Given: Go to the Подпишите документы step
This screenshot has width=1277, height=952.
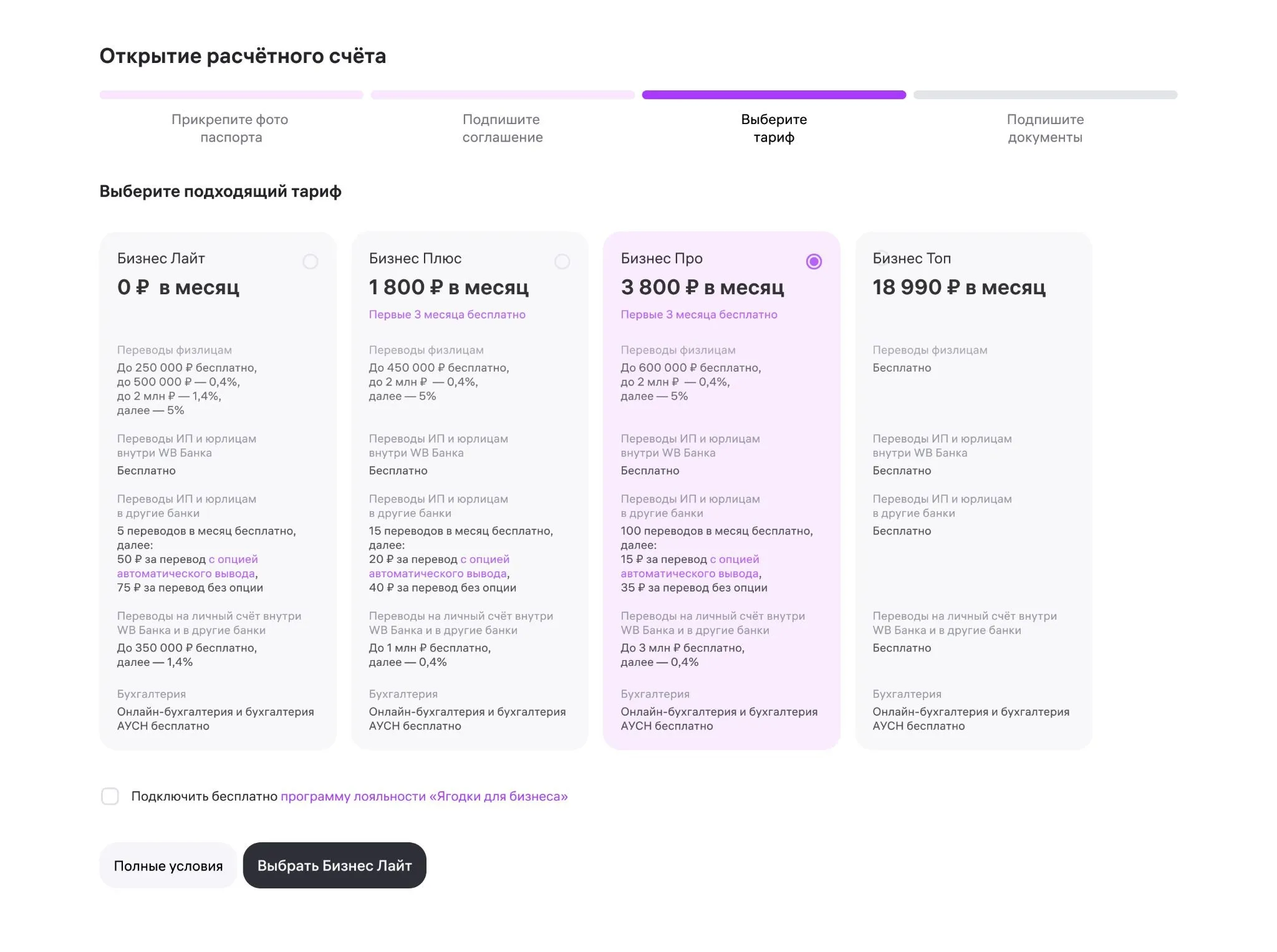Looking at the screenshot, I should click(1045, 128).
